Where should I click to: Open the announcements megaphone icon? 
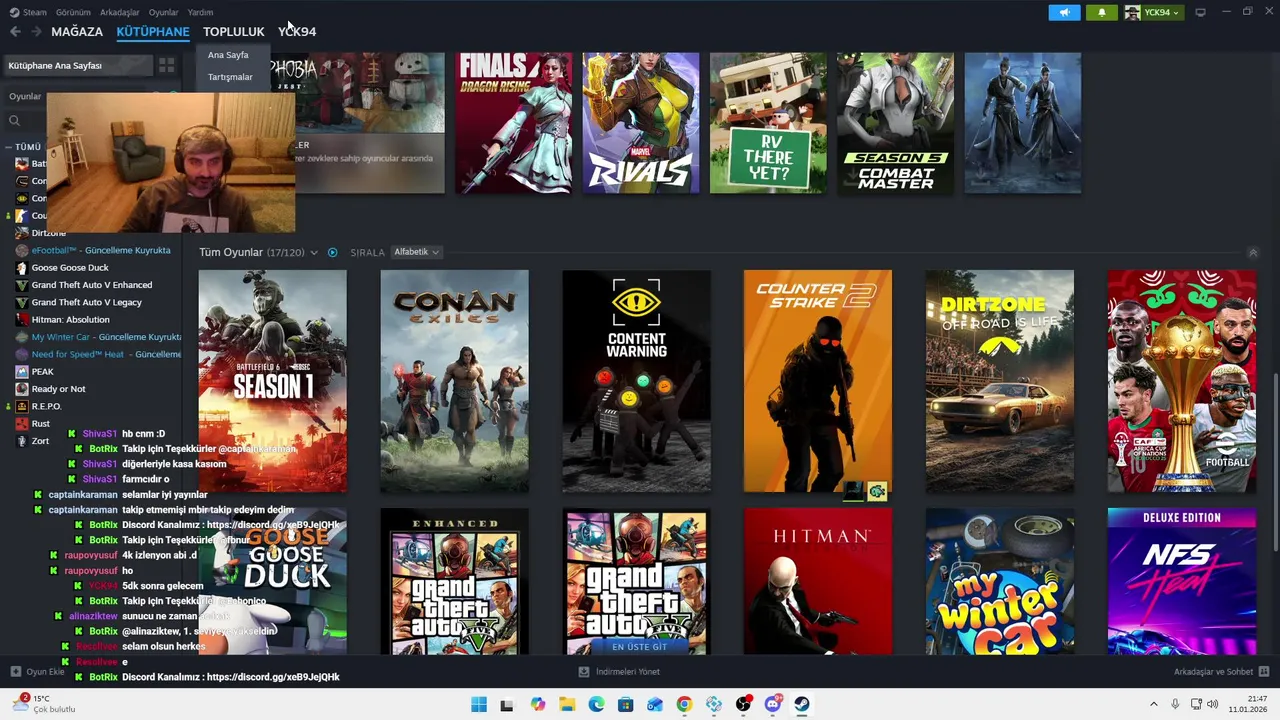click(1064, 12)
